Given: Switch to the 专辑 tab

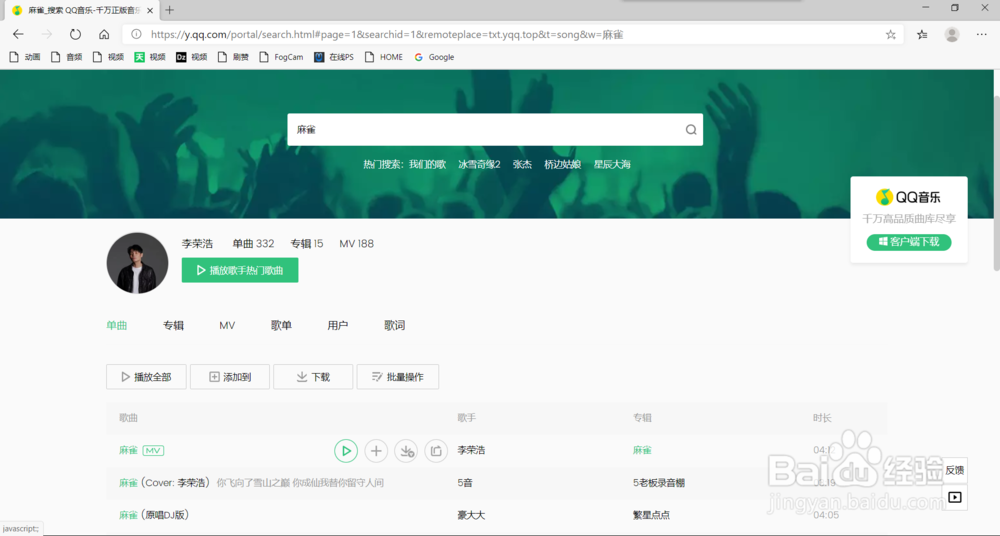Looking at the screenshot, I should click(x=173, y=325).
